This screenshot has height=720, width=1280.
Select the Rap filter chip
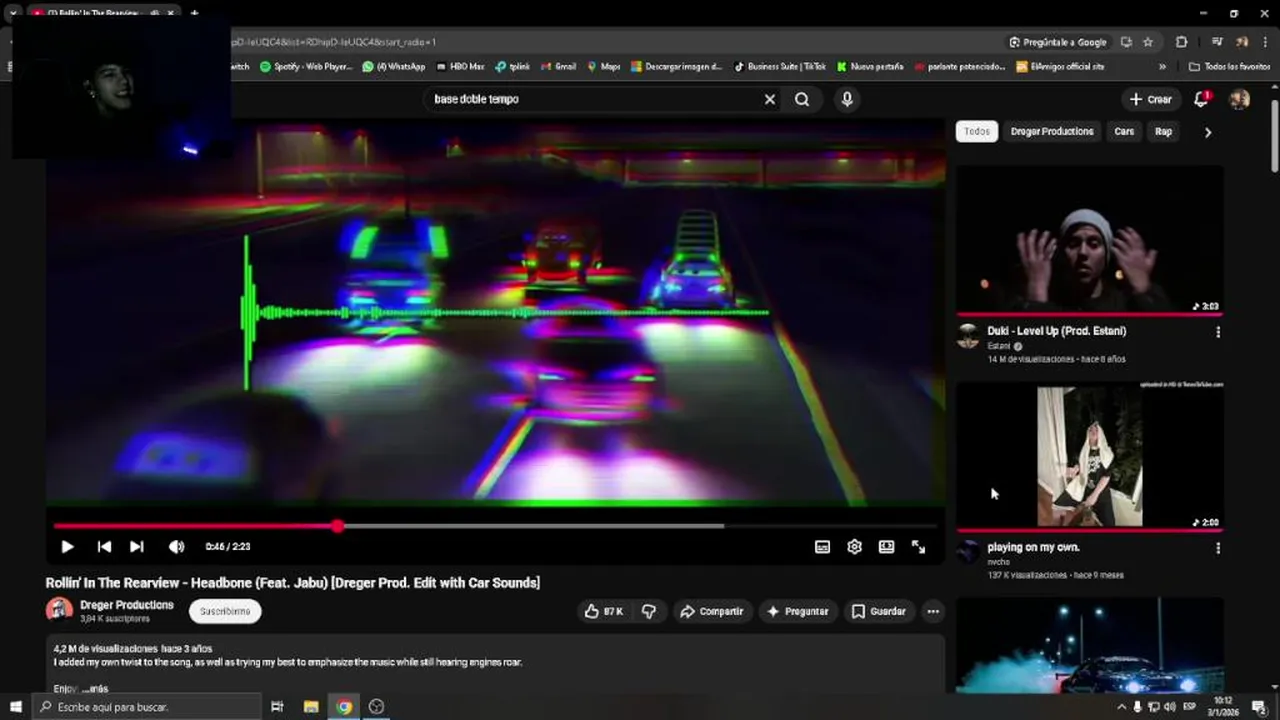[1164, 131]
